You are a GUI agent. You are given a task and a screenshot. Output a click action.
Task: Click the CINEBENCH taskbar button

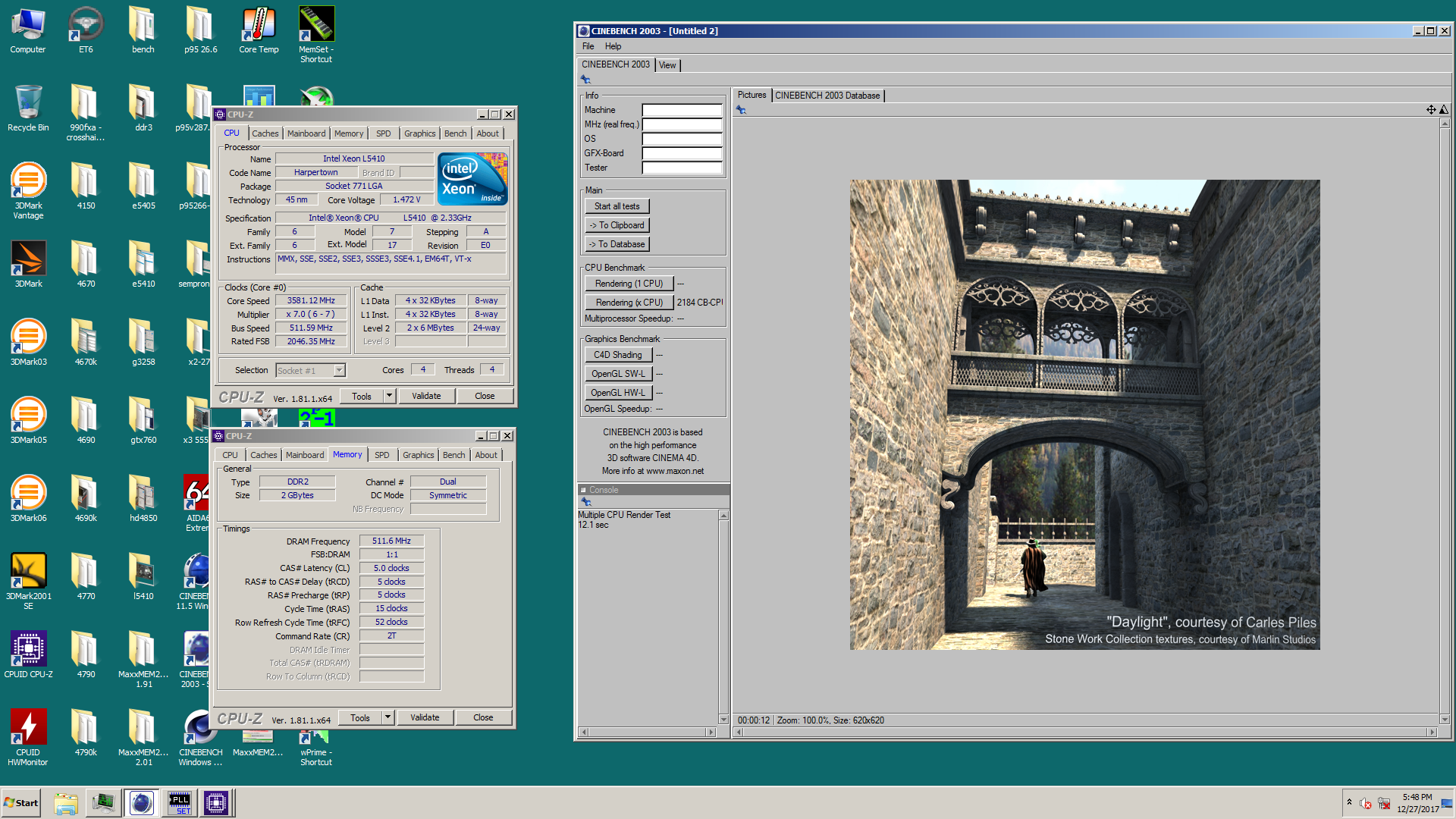pos(141,802)
